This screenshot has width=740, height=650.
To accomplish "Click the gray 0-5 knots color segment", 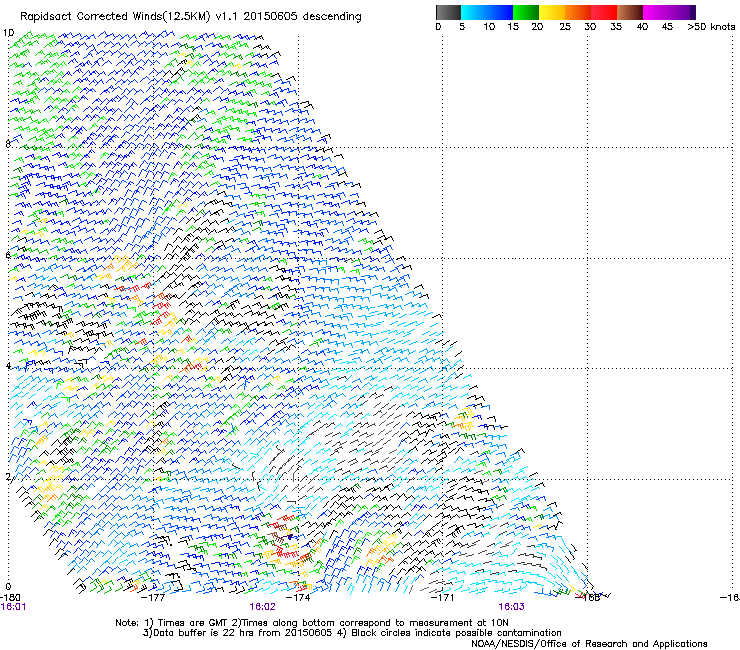I will pyautogui.click(x=449, y=12).
